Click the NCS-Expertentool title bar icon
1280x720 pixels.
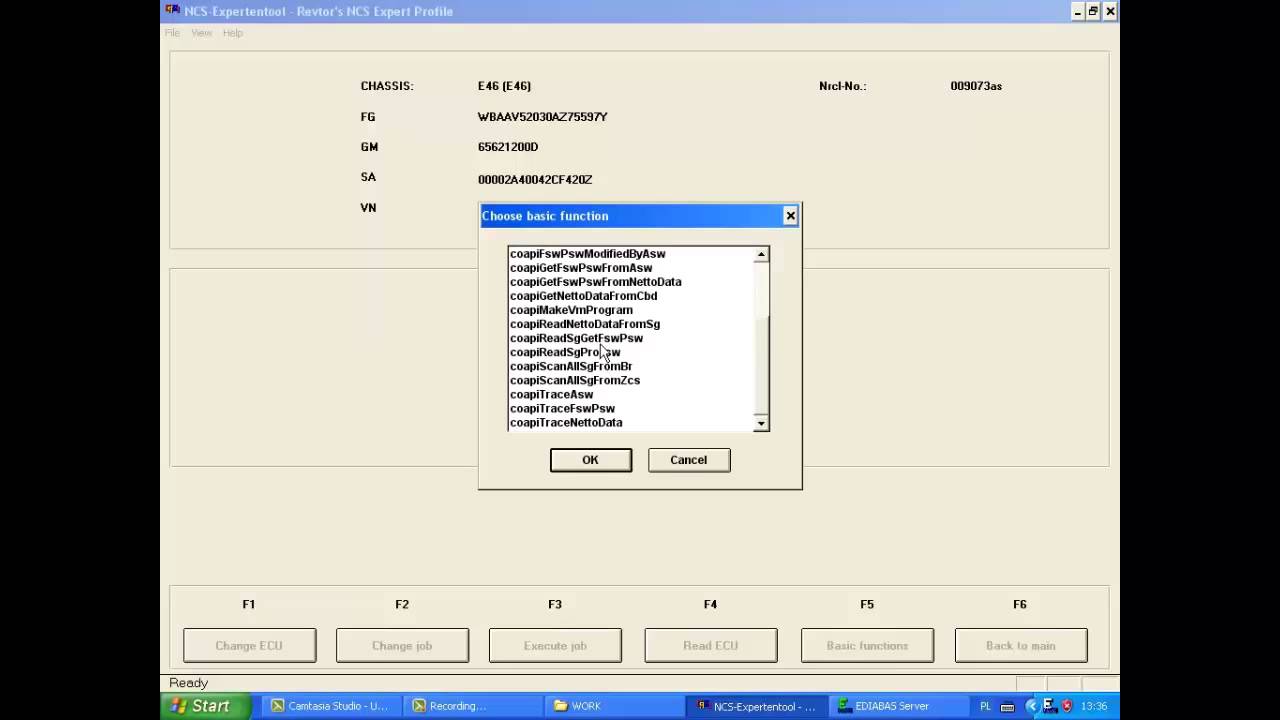(173, 11)
